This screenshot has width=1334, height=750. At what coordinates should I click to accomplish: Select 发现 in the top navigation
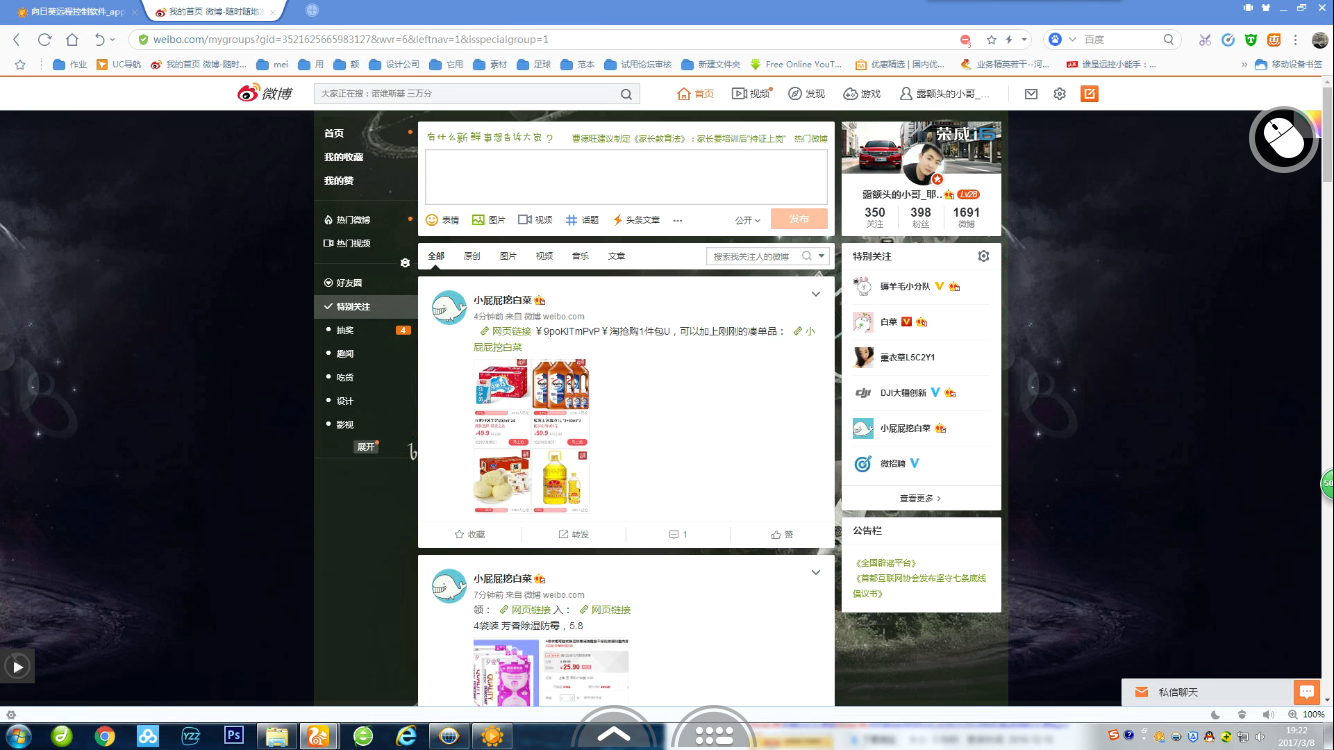coord(807,94)
